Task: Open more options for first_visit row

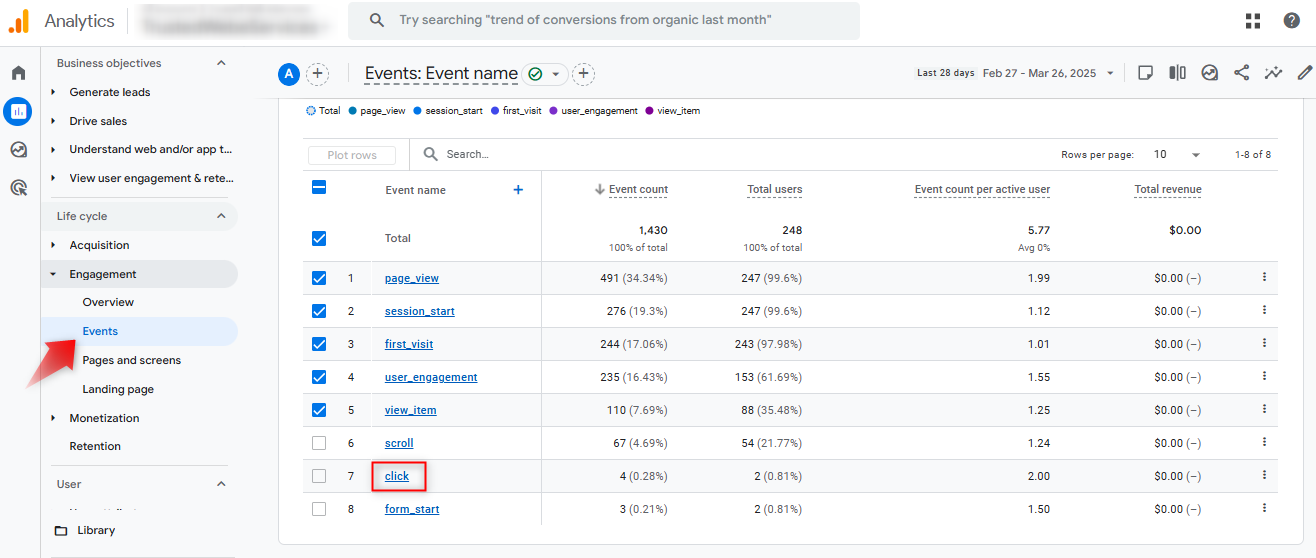Action: click(1264, 343)
